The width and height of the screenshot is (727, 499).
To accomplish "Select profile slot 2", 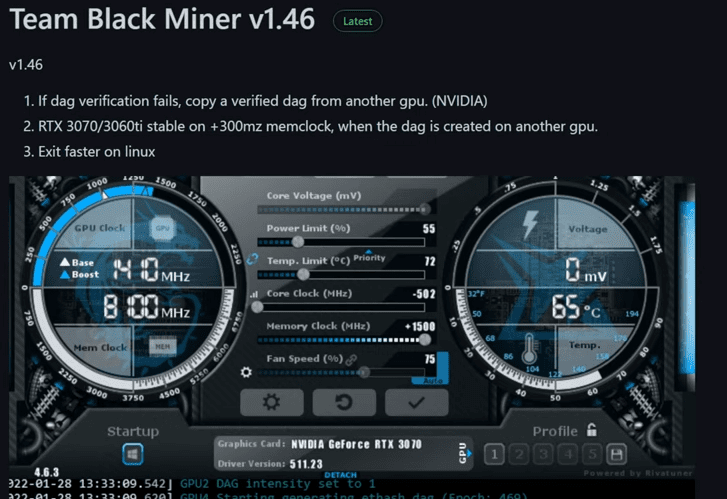I will tap(519, 454).
